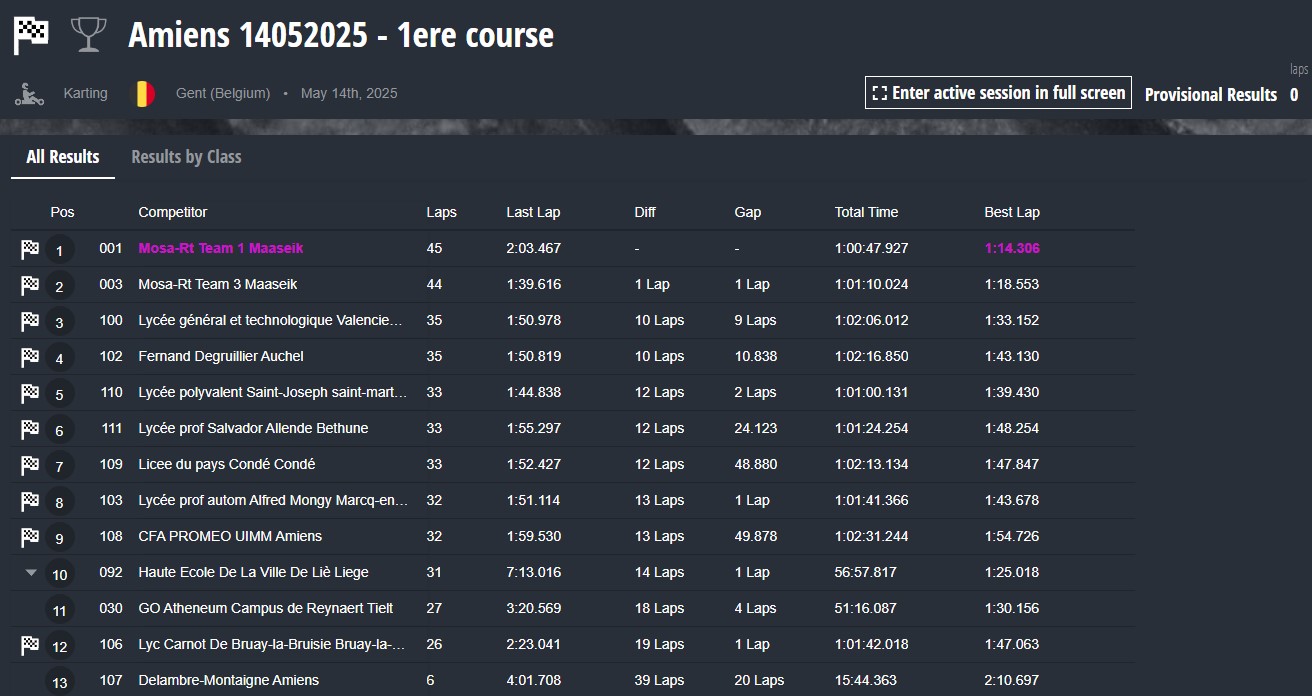Click finish flag icon next to position 5
This screenshot has width=1312, height=696.
pos(30,393)
